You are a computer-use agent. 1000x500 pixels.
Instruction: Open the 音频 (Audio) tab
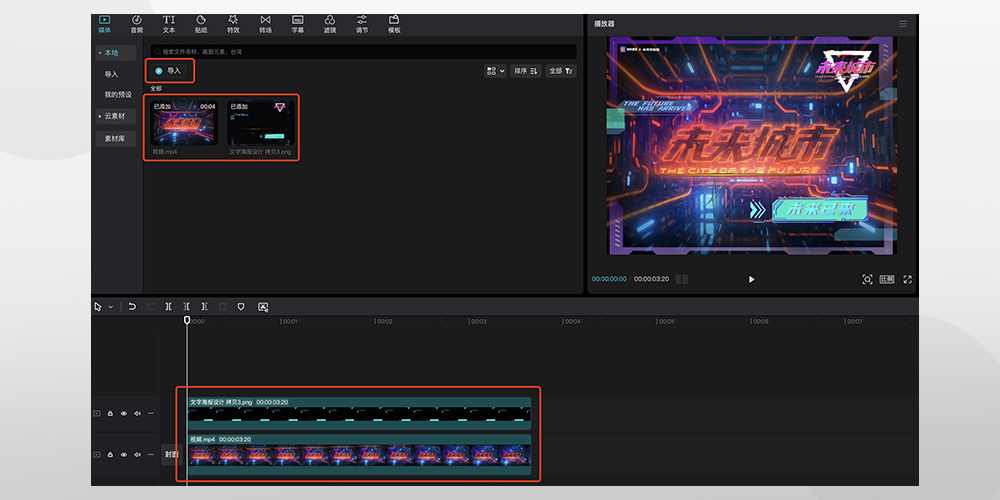pyautogui.click(x=136, y=25)
